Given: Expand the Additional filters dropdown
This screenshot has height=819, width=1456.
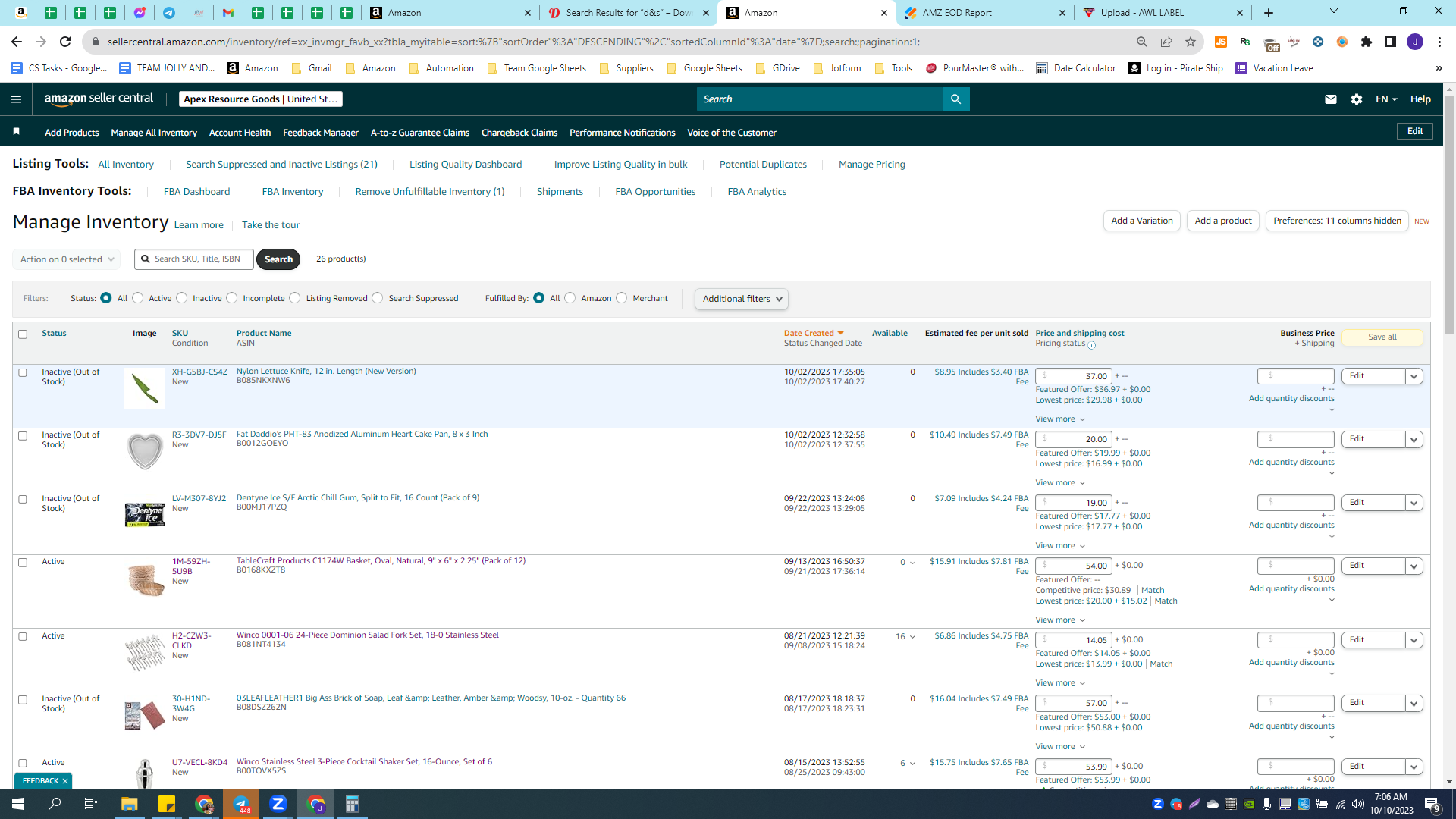Looking at the screenshot, I should (742, 299).
